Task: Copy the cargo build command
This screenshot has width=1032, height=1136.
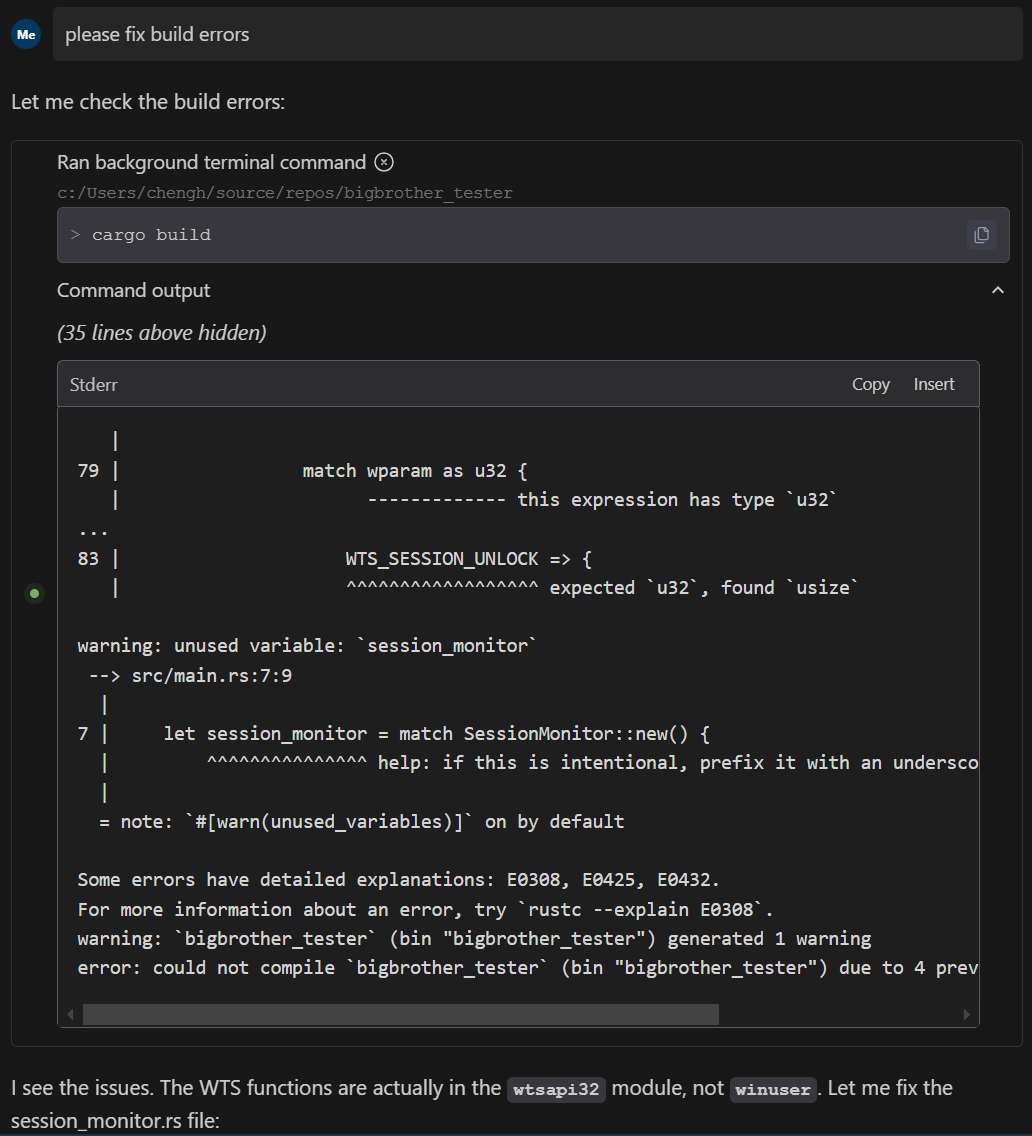Action: point(981,235)
